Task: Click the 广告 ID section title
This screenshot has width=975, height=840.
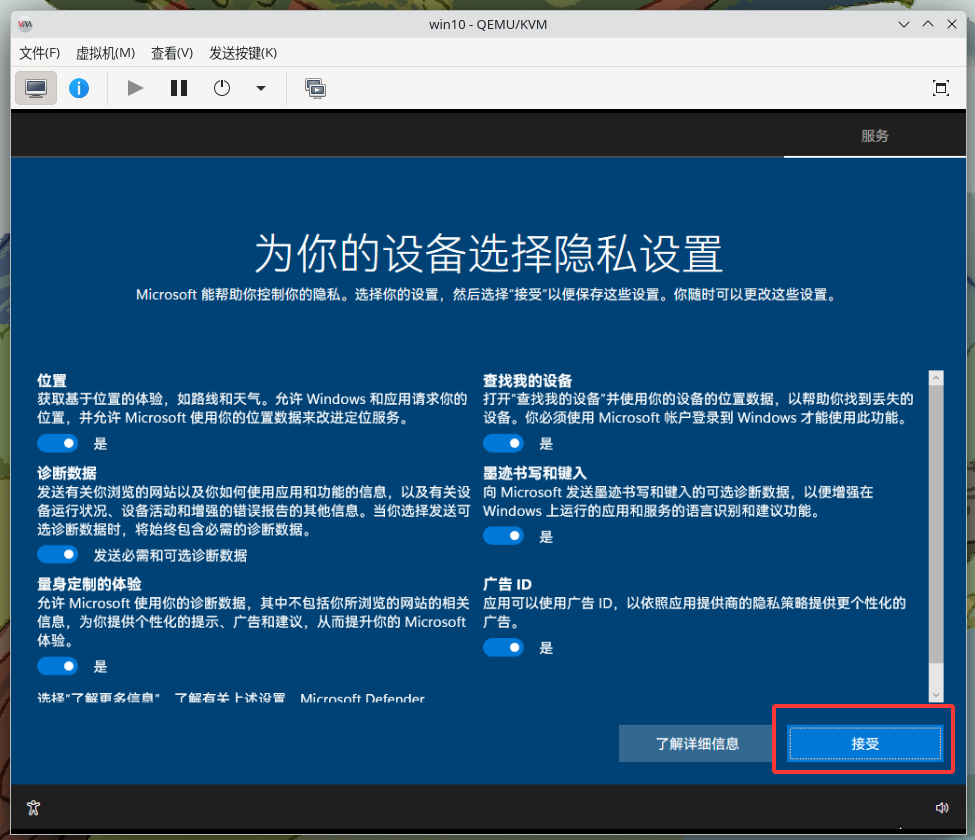Action: click(x=507, y=584)
